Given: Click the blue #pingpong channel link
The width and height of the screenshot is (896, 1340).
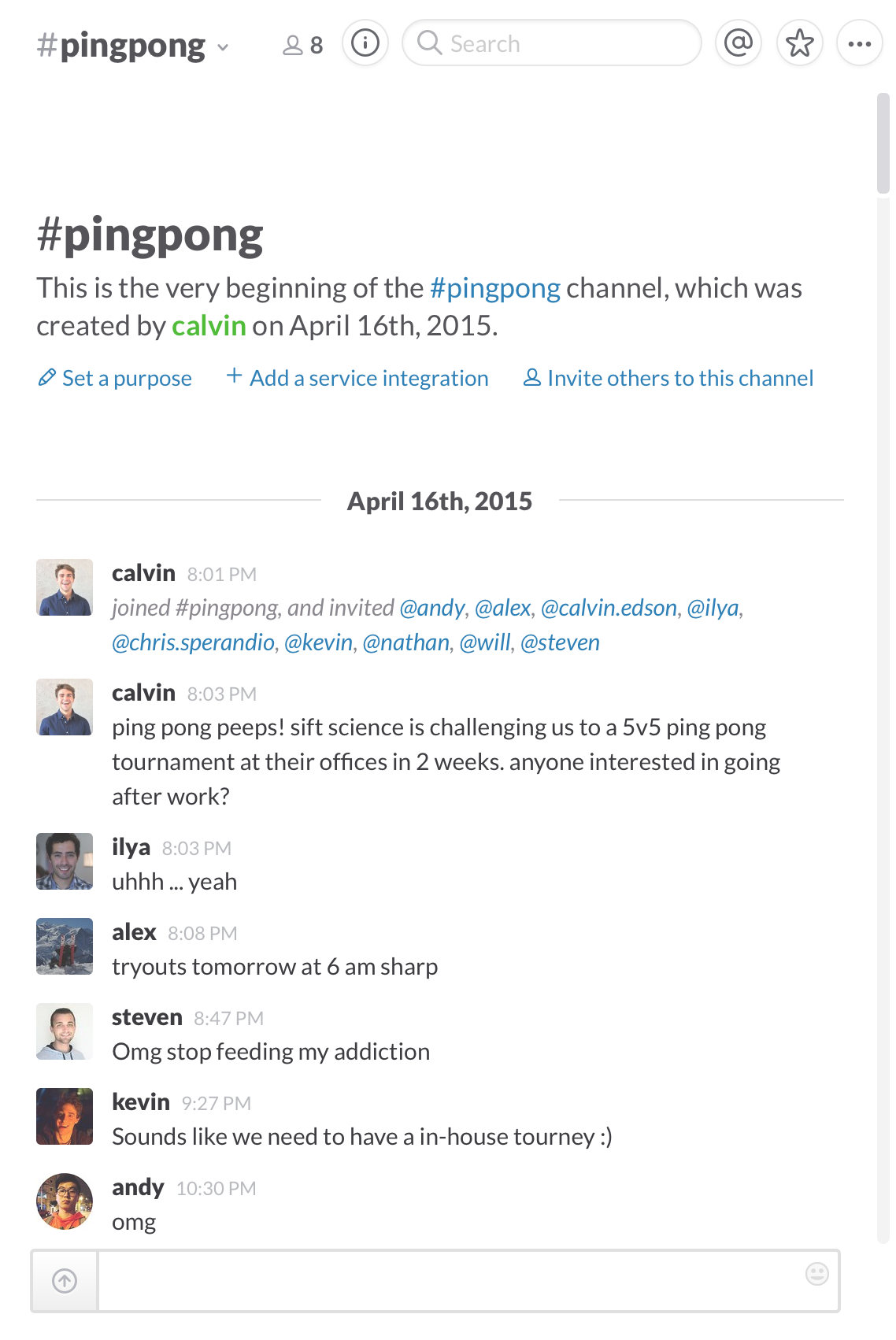Looking at the screenshot, I should point(495,288).
